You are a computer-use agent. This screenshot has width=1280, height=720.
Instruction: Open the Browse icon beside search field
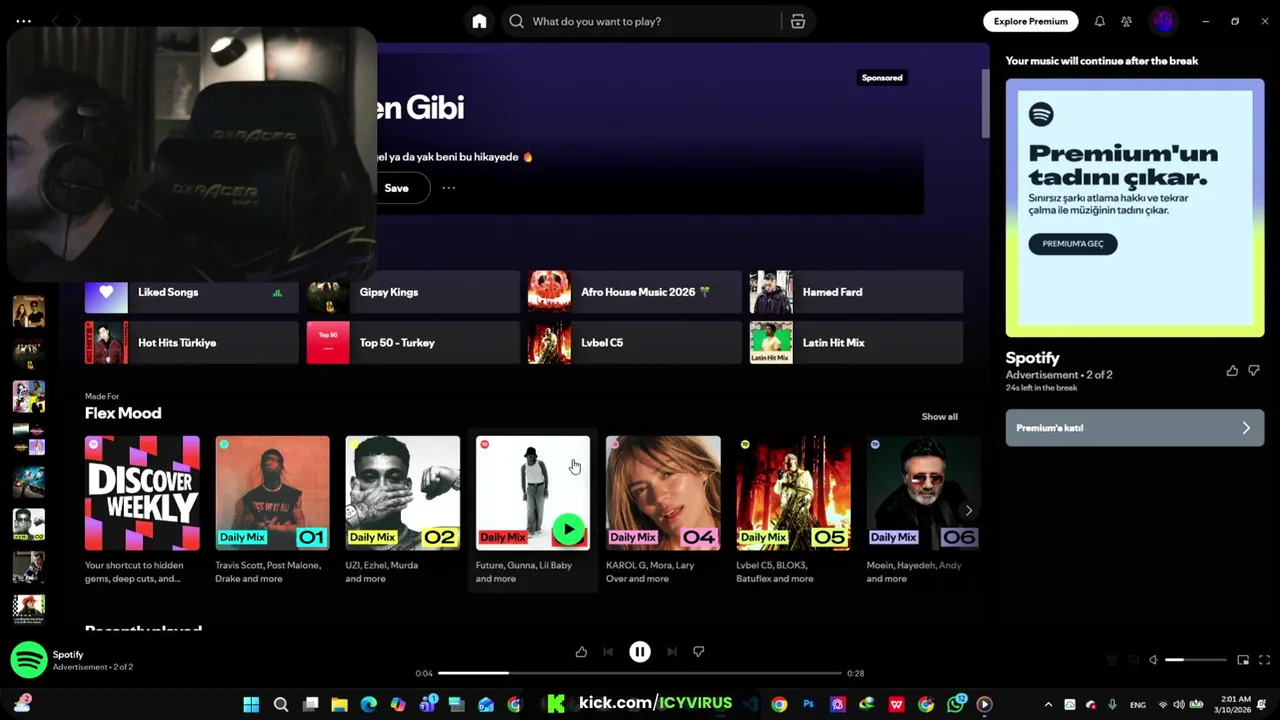click(x=798, y=21)
